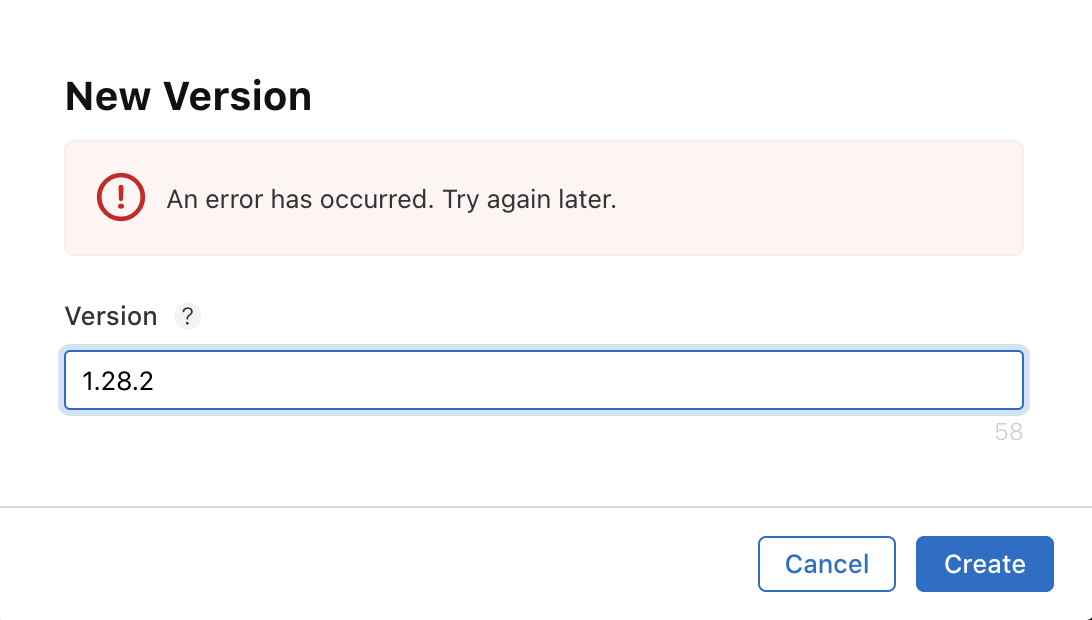The image size is (1092, 620).
Task: Click the divider line above the buttons
Action: click(x=545, y=507)
